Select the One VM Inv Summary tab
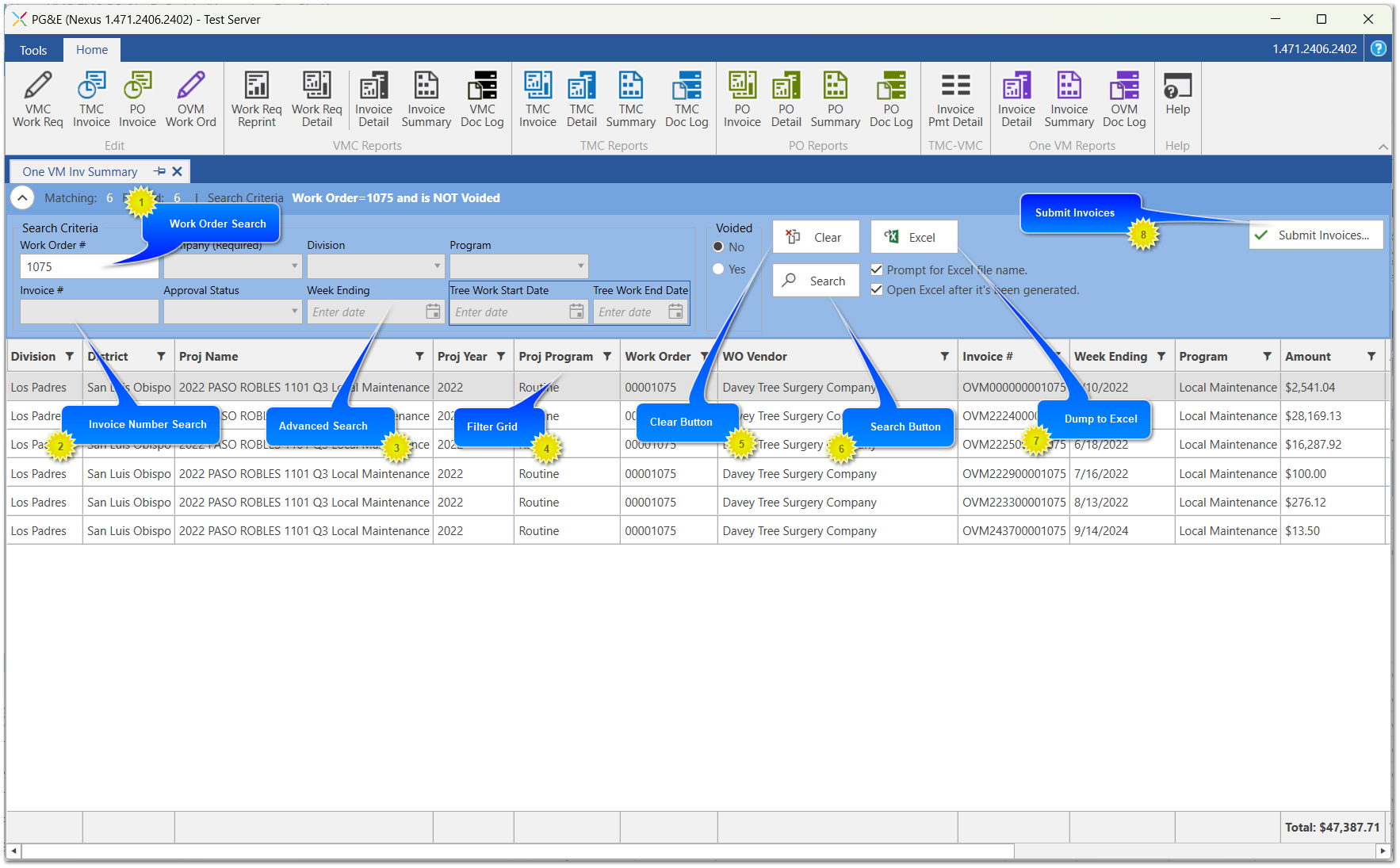 (x=80, y=172)
